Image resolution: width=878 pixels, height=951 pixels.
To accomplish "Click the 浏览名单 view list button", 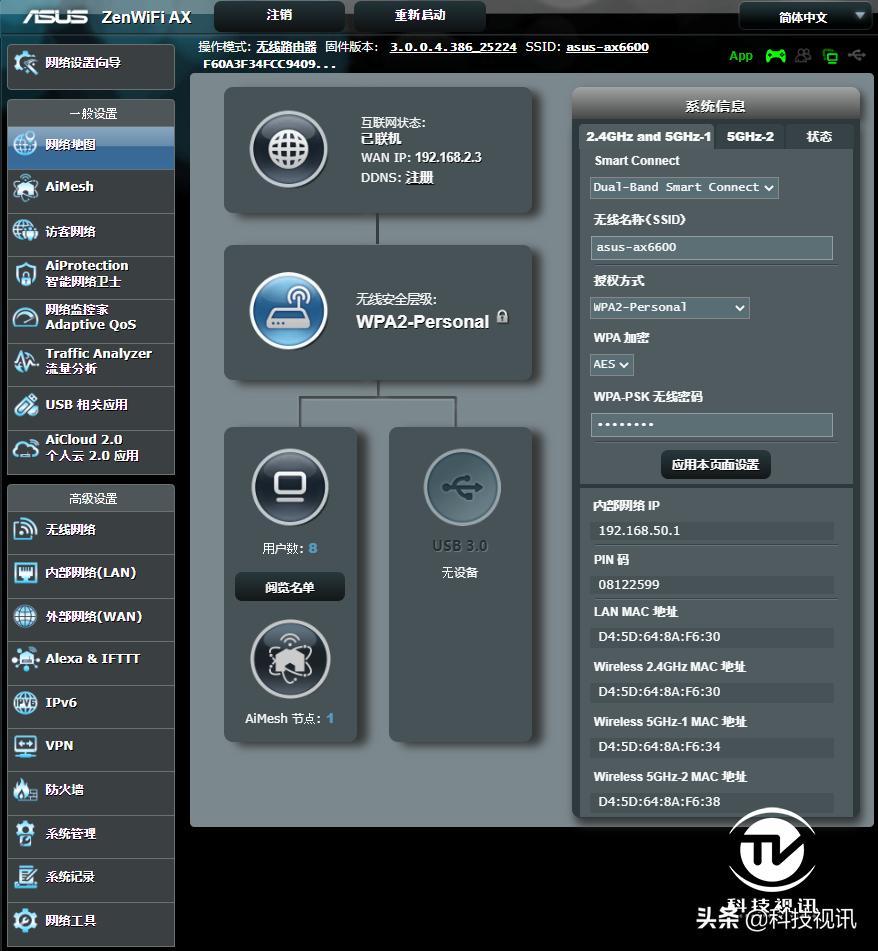I will click(x=290, y=587).
